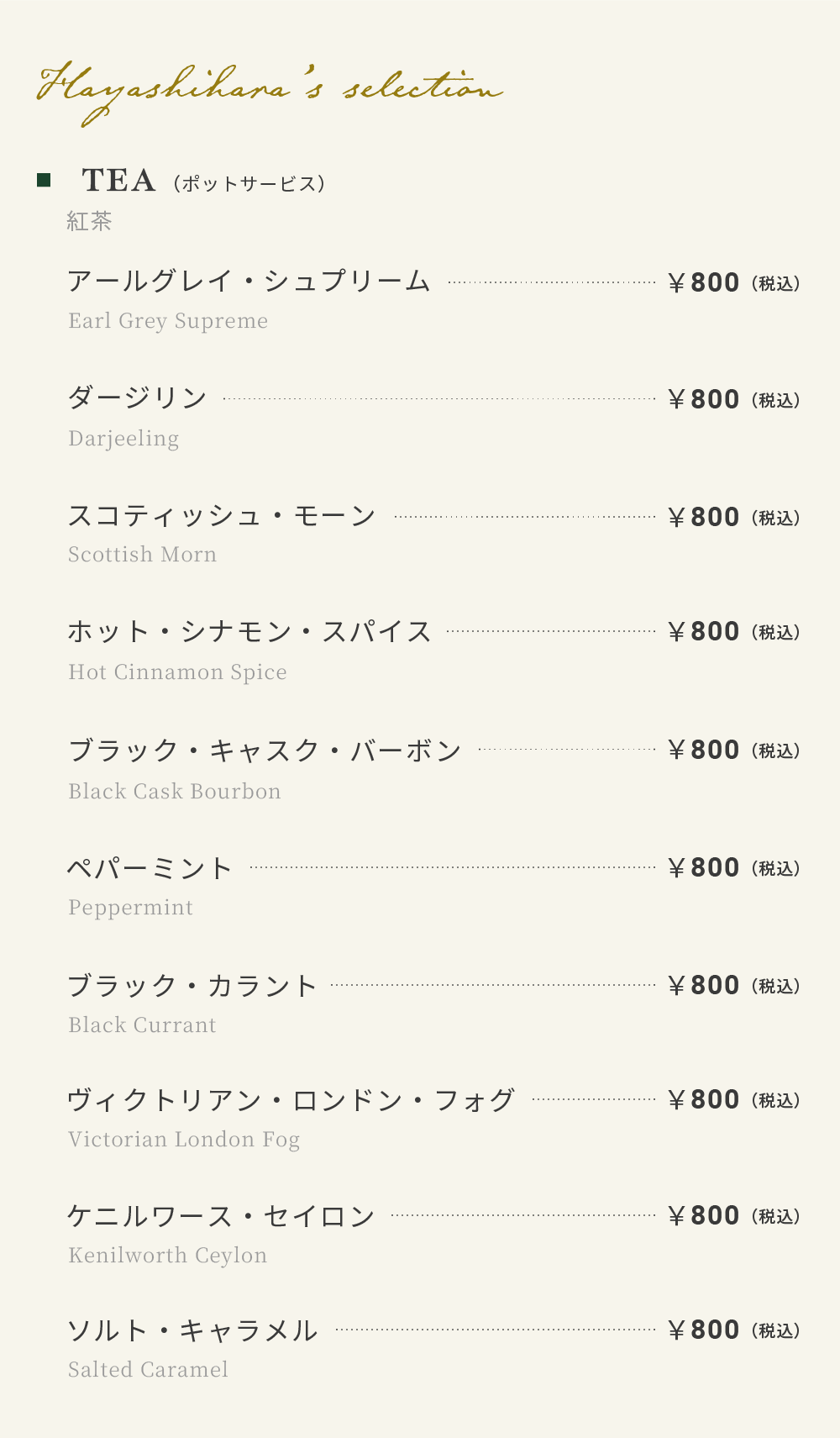Screen dimensions: 840x1438
Task: Click the Peppermint English label
Action: point(131,908)
